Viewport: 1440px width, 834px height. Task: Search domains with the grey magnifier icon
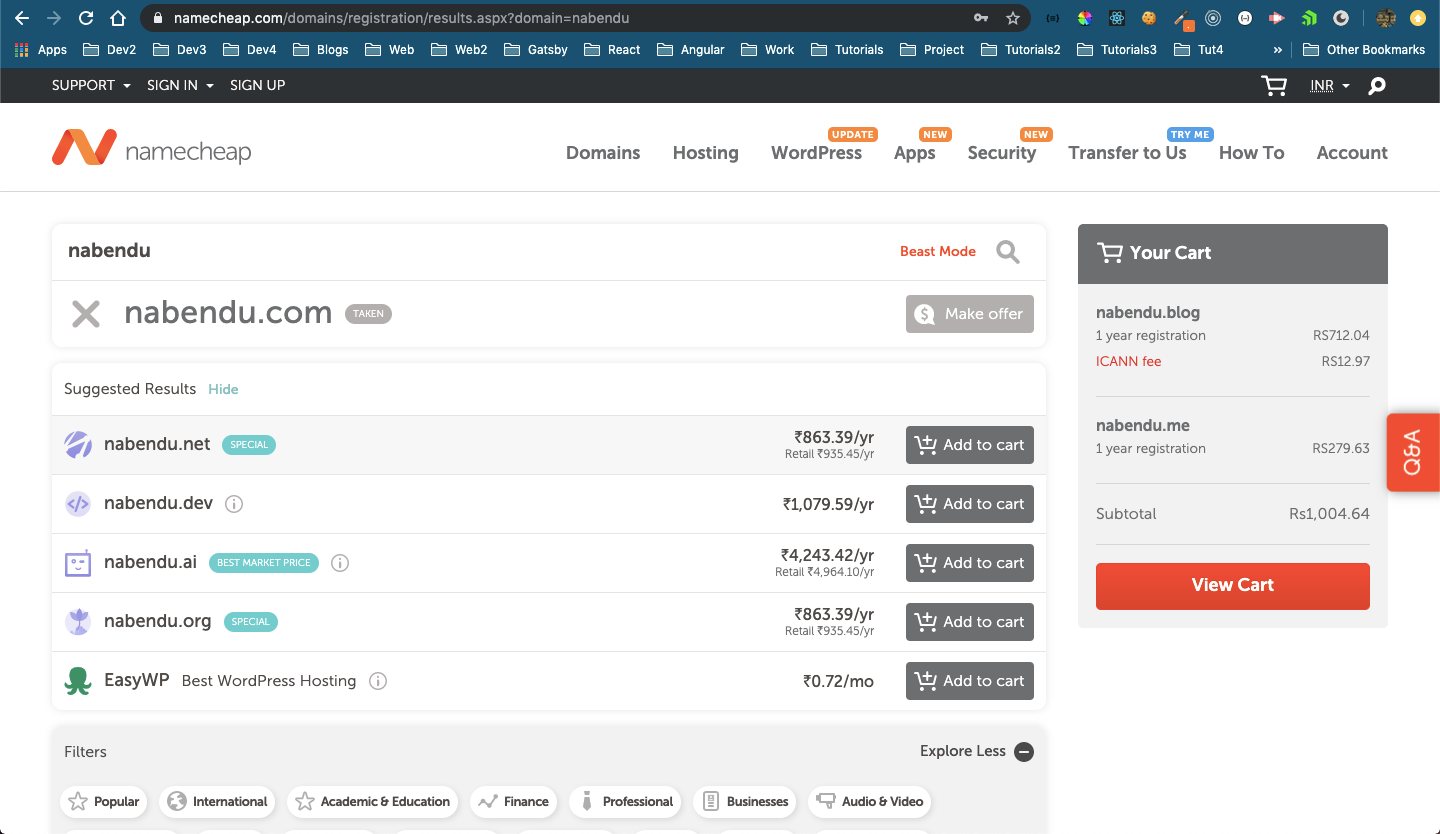[x=1008, y=252]
